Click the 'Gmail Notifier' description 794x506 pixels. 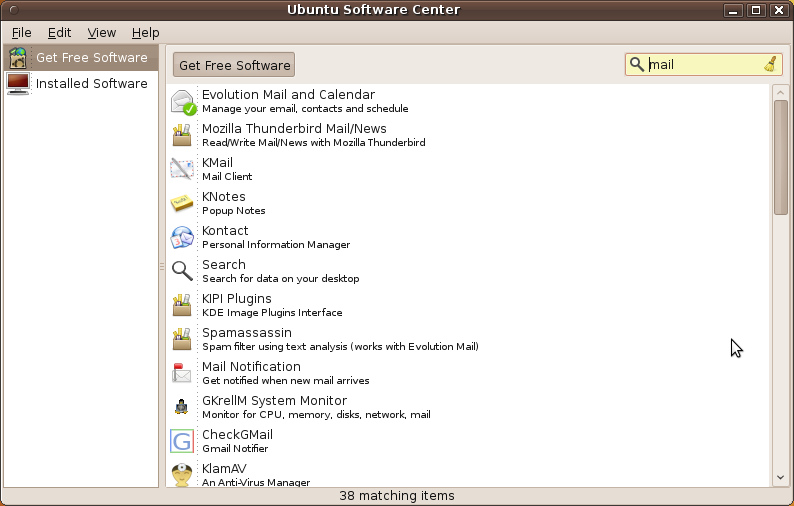point(235,449)
